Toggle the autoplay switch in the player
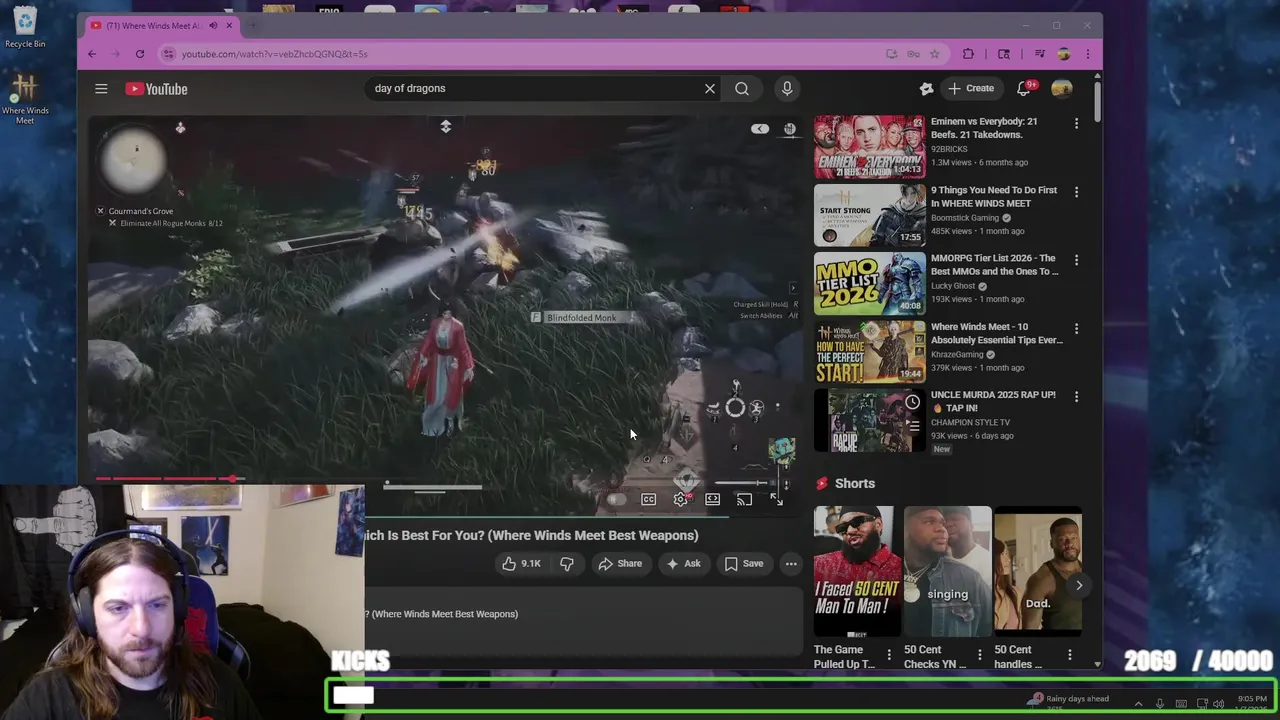 (617, 499)
